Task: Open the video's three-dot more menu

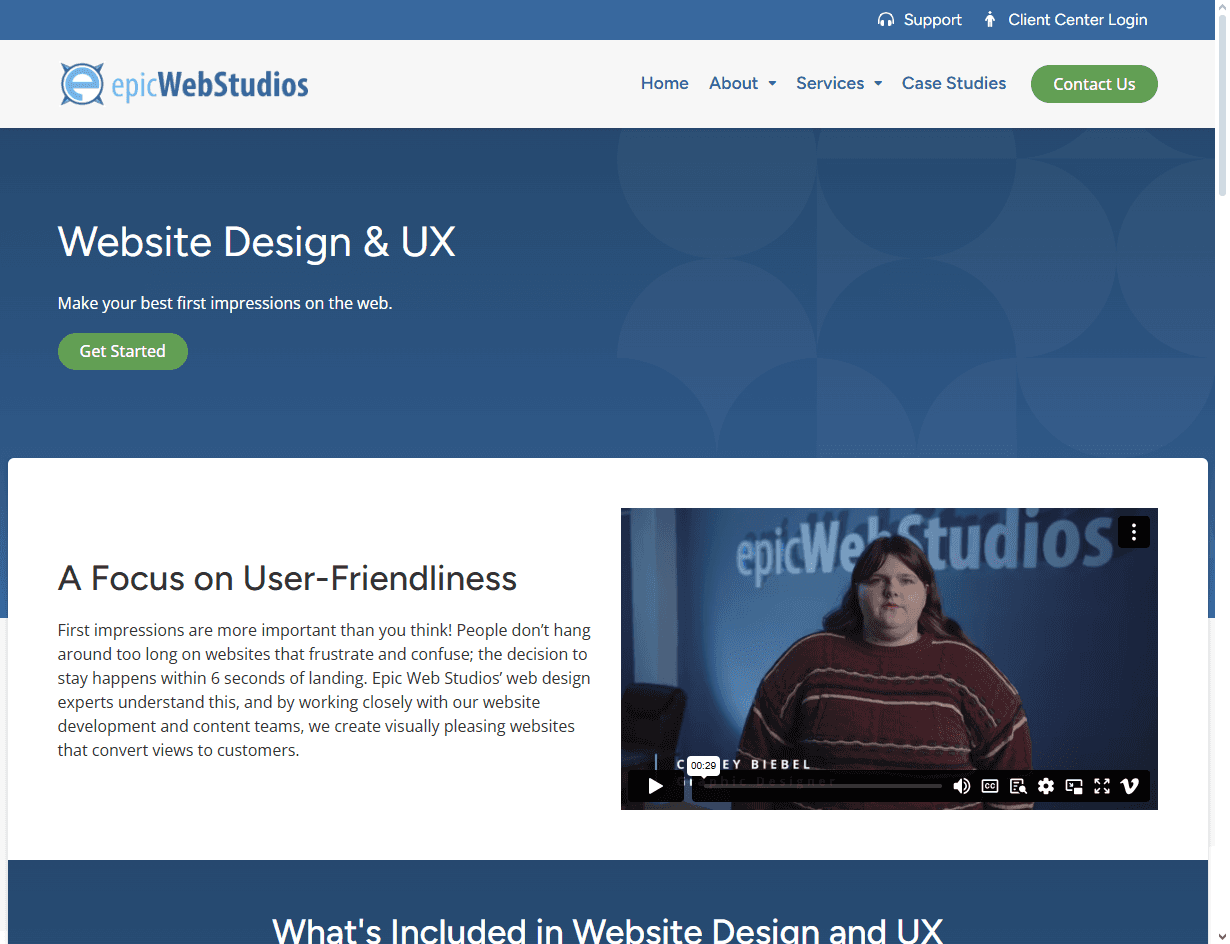Action: tap(1134, 532)
